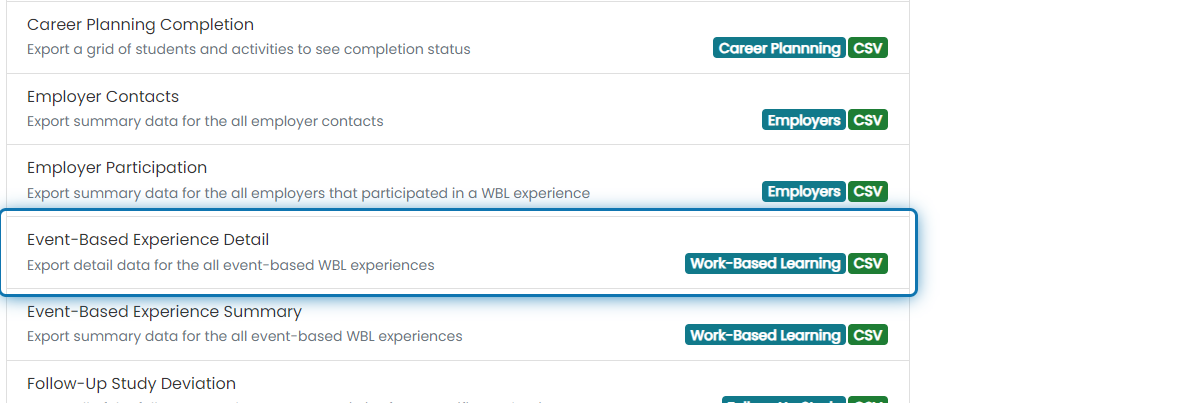1184x403 pixels.
Task: Click Employer Contacts description text
Action: click(205, 121)
